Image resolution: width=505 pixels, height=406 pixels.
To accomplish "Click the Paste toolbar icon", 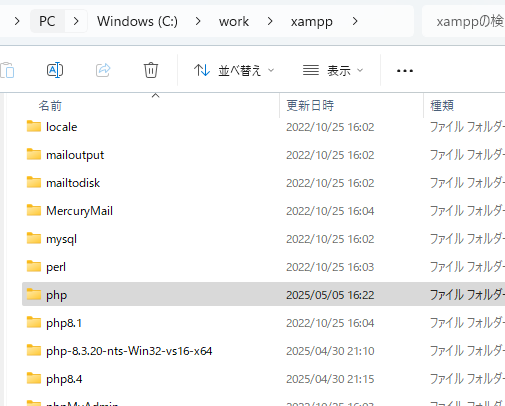I will pyautogui.click(x=7, y=70).
